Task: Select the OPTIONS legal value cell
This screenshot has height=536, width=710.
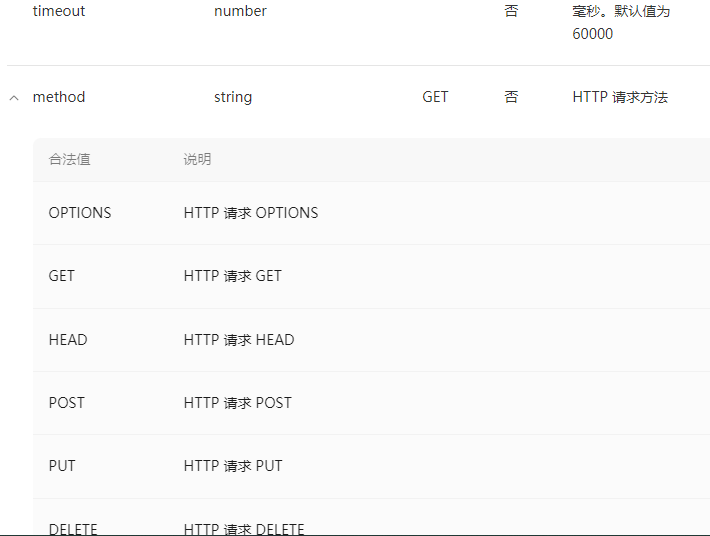Action: (80, 213)
